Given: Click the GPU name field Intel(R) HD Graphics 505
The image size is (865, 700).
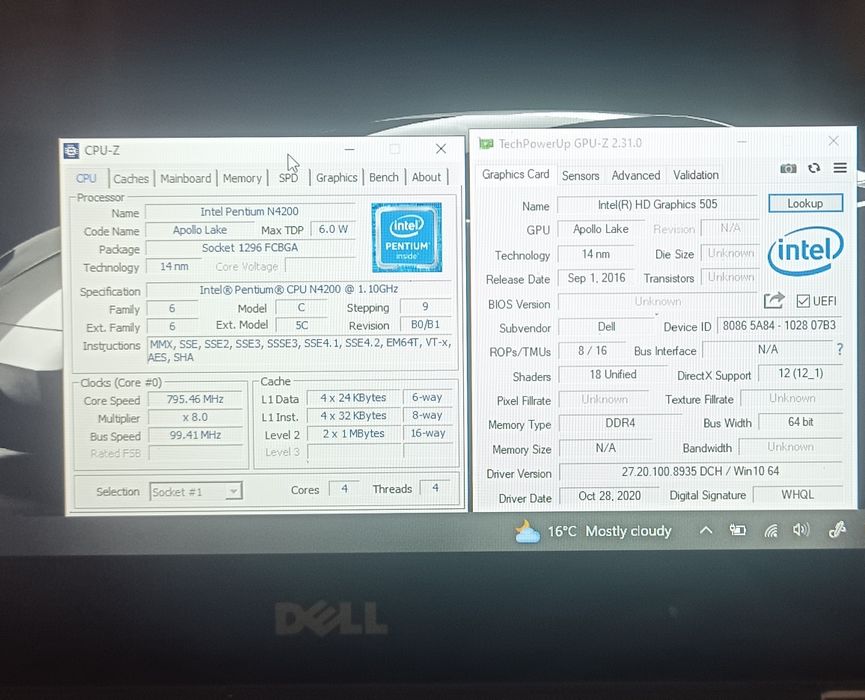Looking at the screenshot, I should tap(658, 205).
